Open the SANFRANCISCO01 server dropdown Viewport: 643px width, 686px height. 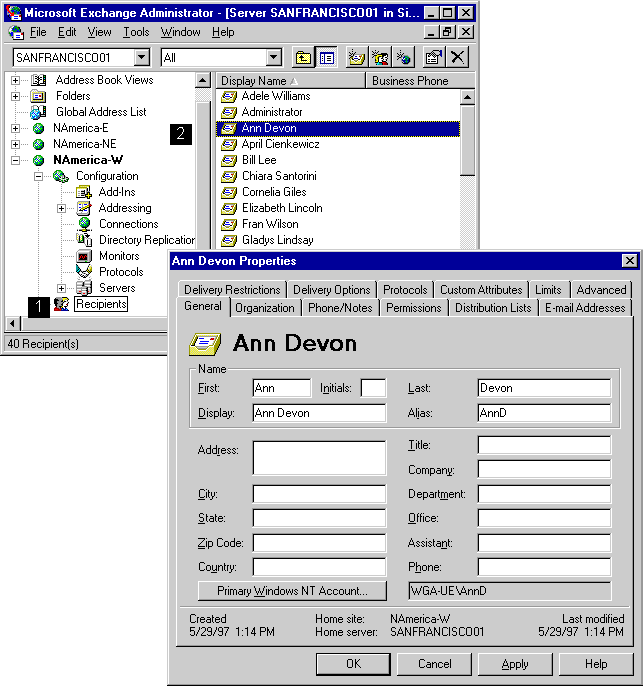(142, 57)
